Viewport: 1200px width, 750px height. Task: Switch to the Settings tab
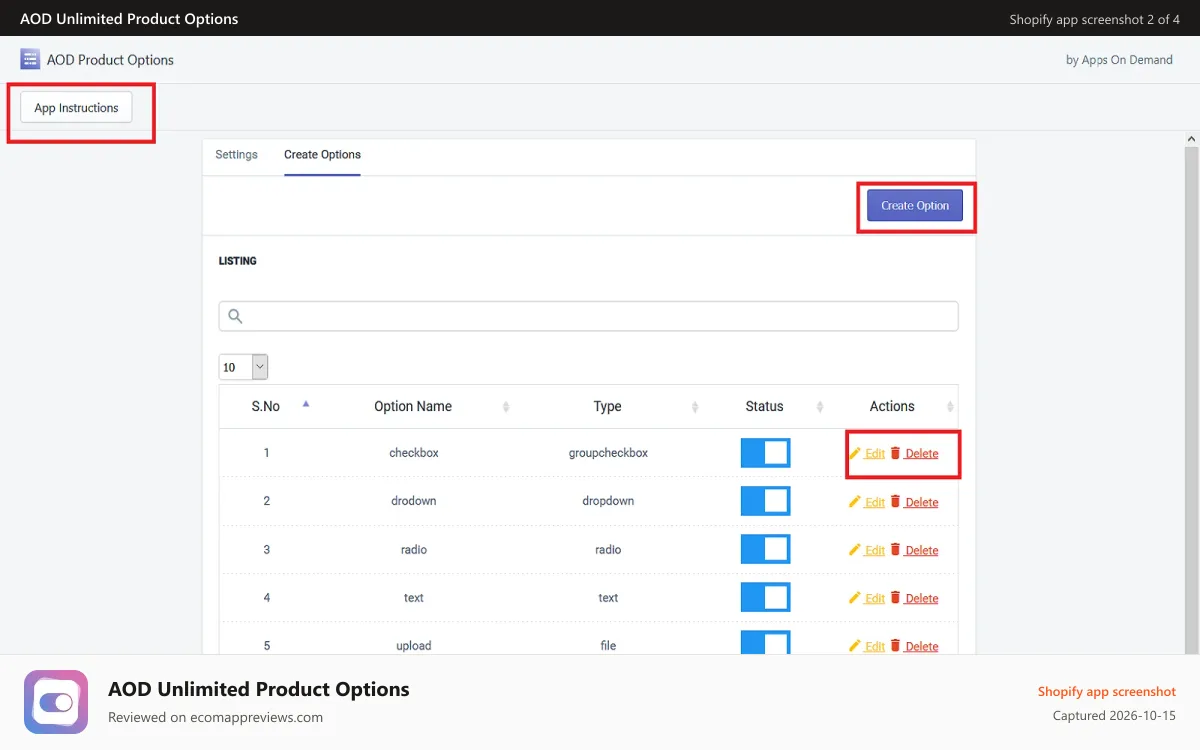tap(237, 155)
